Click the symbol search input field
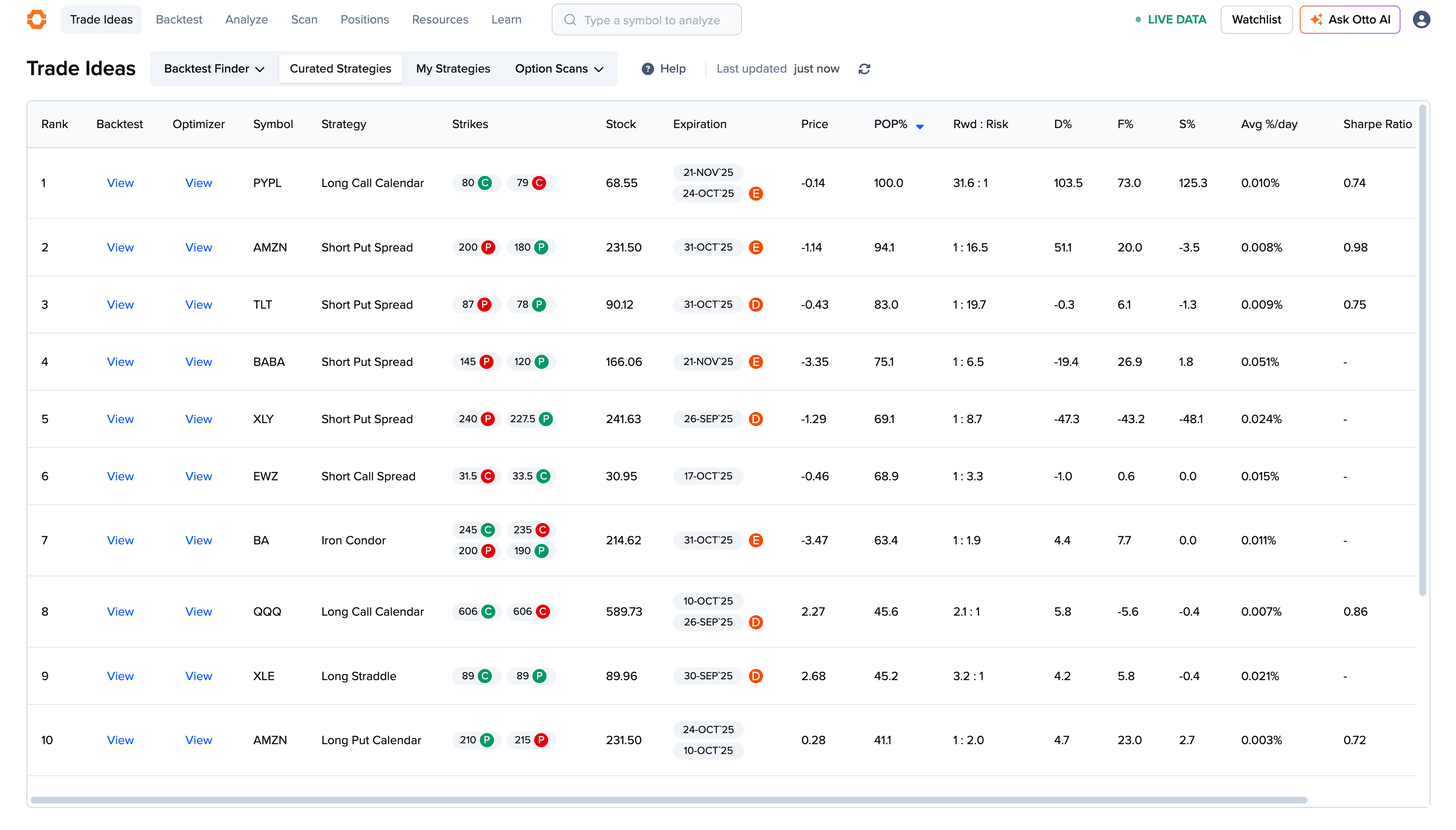The image size is (1456, 830). (651, 20)
